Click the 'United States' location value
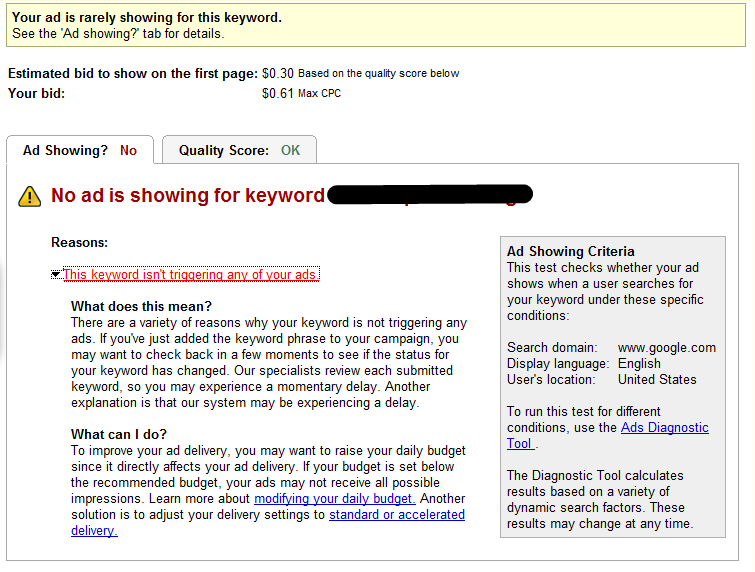 click(x=657, y=380)
